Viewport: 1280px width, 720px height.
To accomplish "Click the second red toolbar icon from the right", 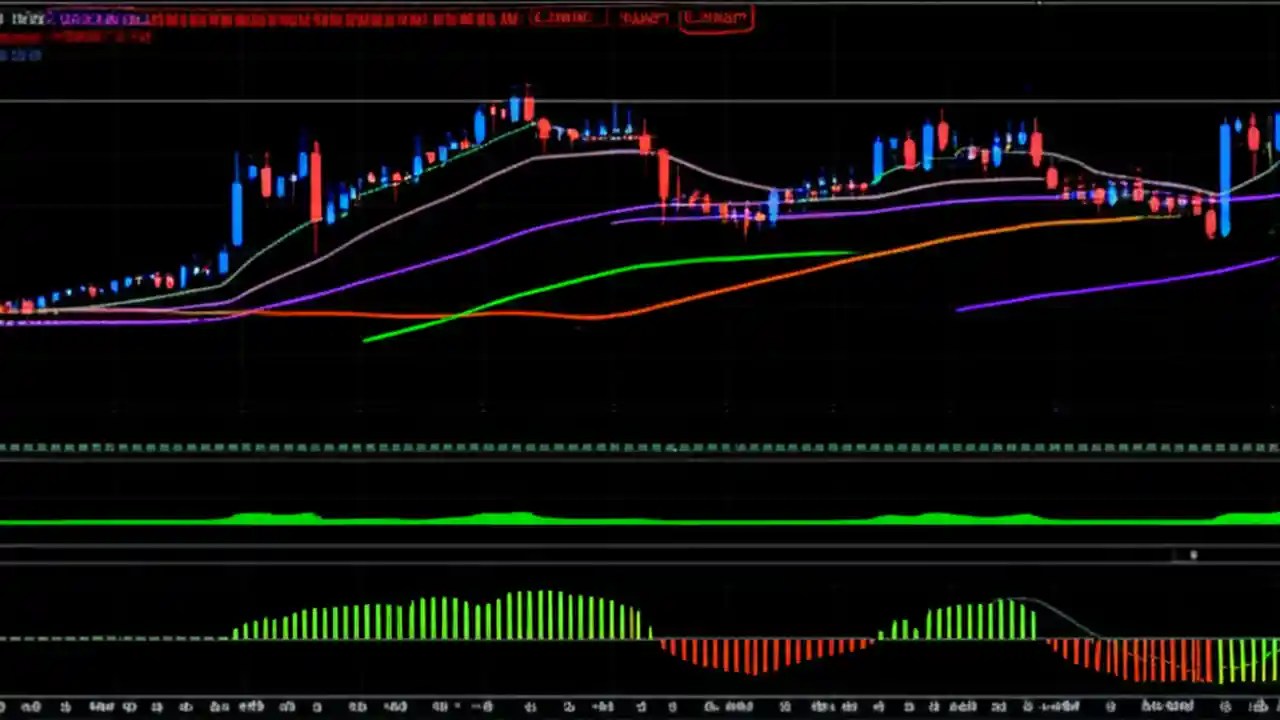I will tap(643, 17).
